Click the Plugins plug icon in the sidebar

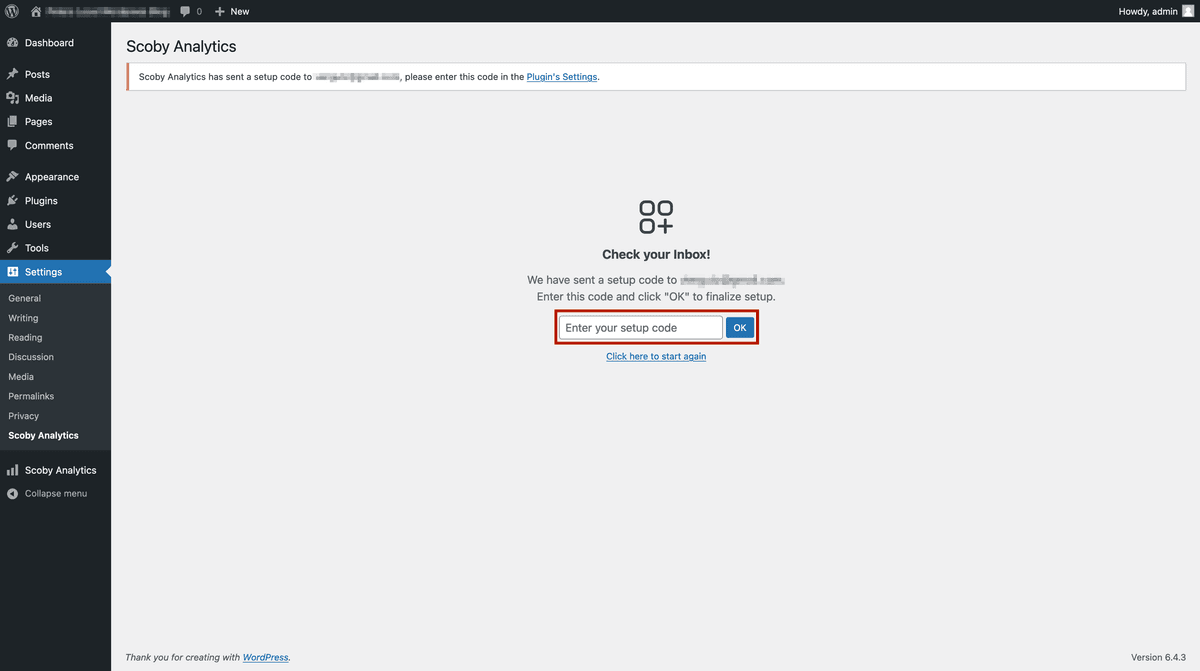pyautogui.click(x=13, y=200)
